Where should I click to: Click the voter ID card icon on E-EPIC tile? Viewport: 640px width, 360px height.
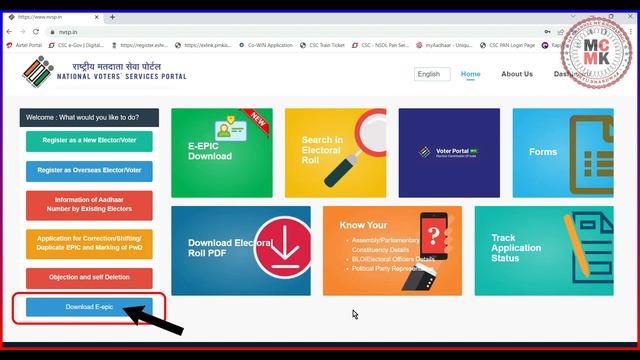(x=231, y=129)
